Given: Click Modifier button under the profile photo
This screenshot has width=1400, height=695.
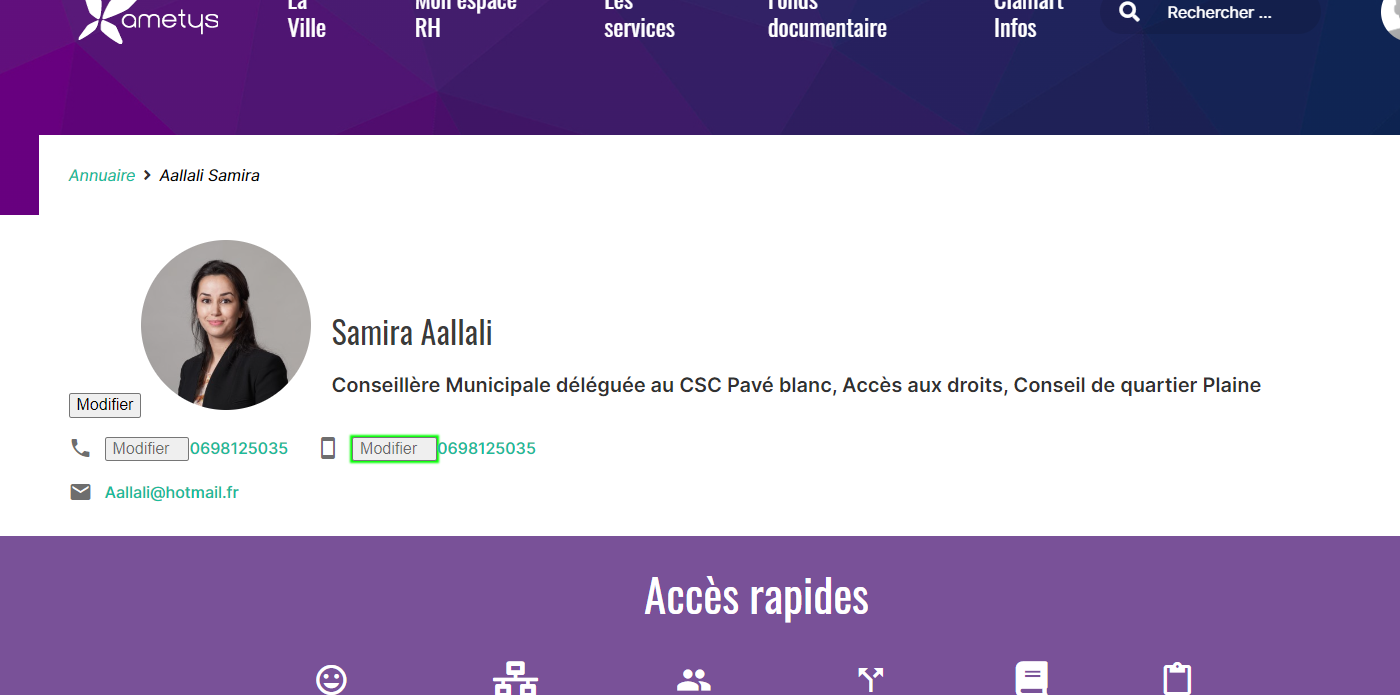Looking at the screenshot, I should tap(105, 405).
